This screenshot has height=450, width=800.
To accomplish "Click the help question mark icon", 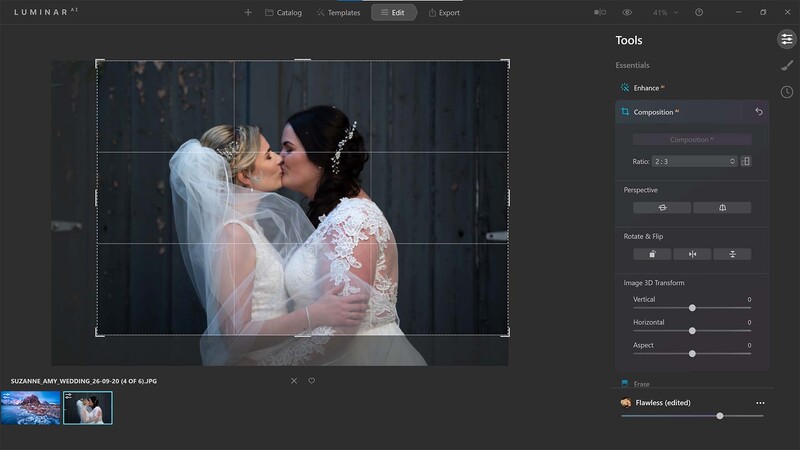I will [x=699, y=12].
